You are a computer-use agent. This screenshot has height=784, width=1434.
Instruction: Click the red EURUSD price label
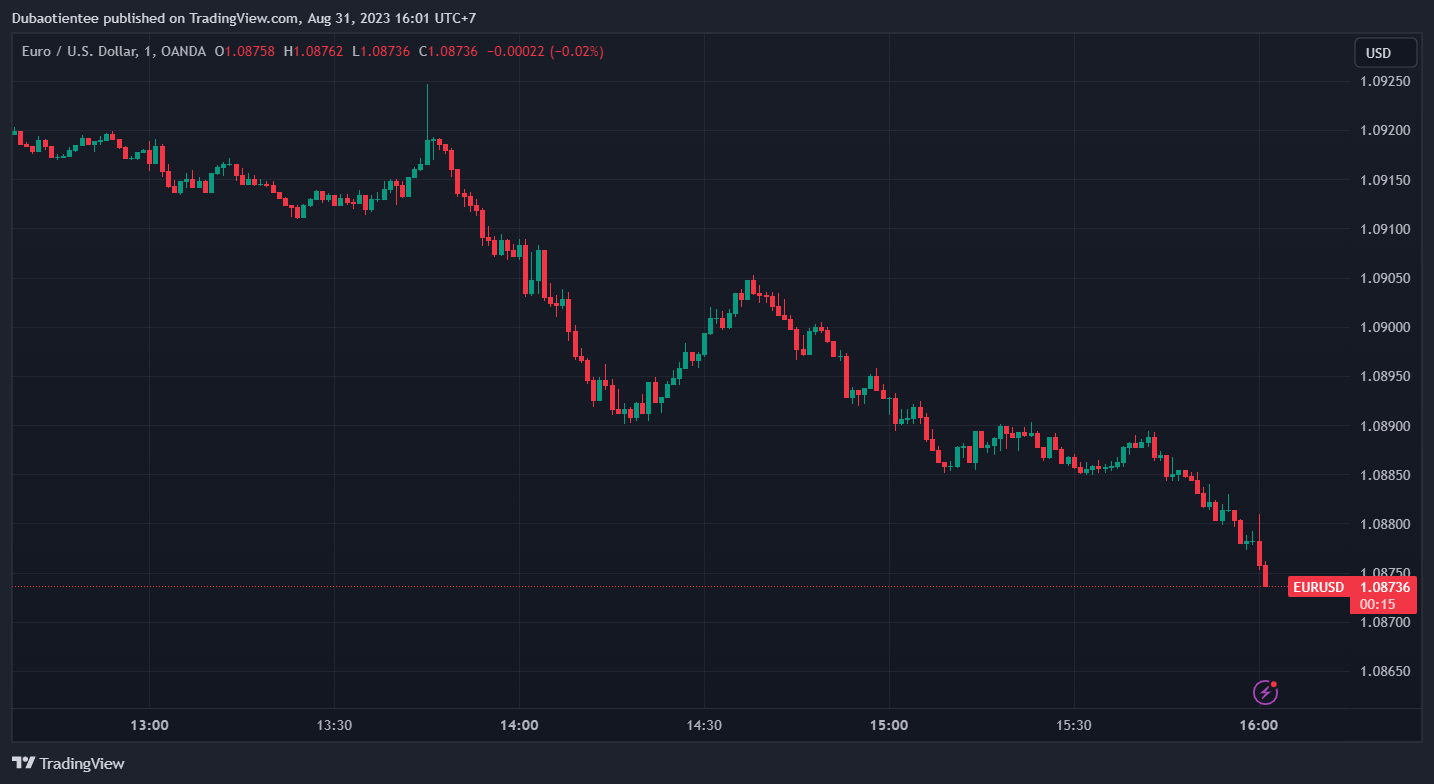coord(1318,587)
